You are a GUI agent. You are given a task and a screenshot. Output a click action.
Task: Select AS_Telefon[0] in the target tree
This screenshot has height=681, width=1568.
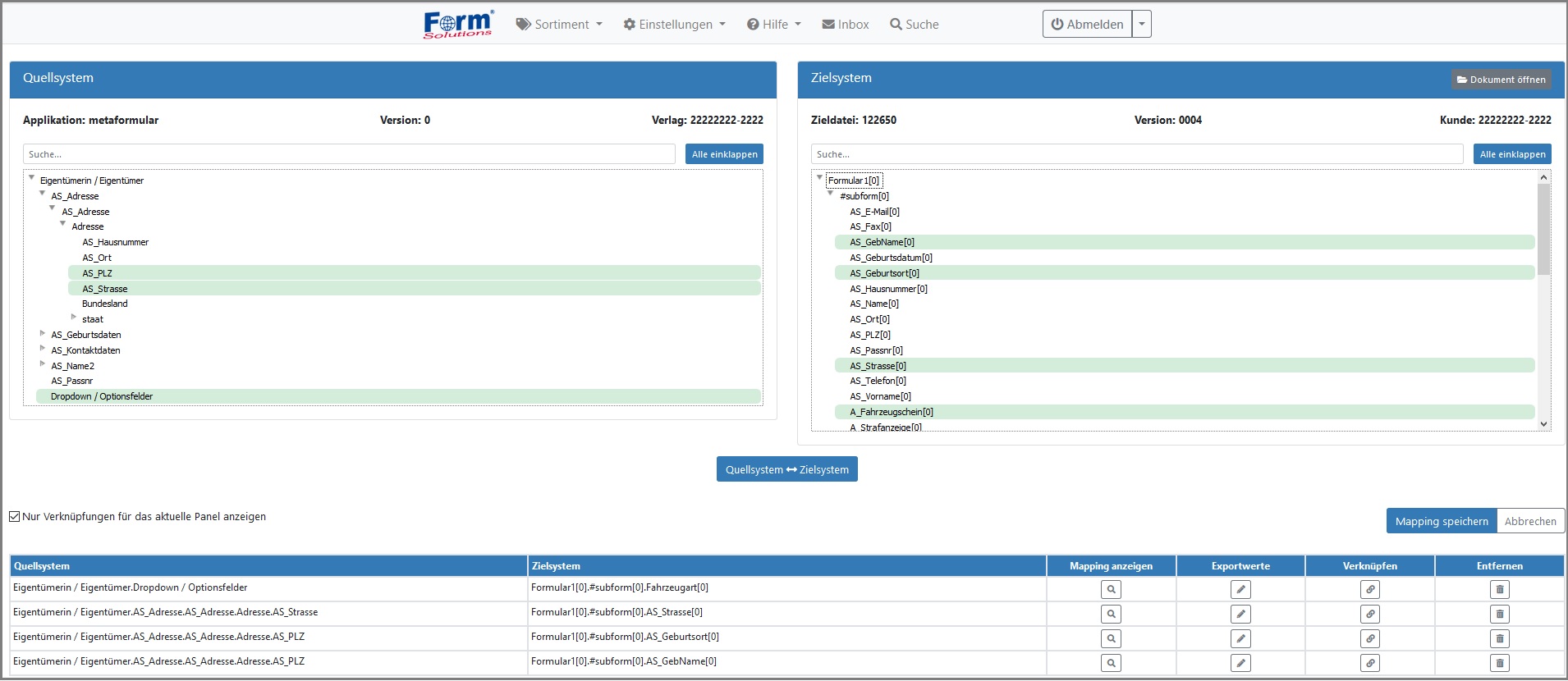click(878, 381)
